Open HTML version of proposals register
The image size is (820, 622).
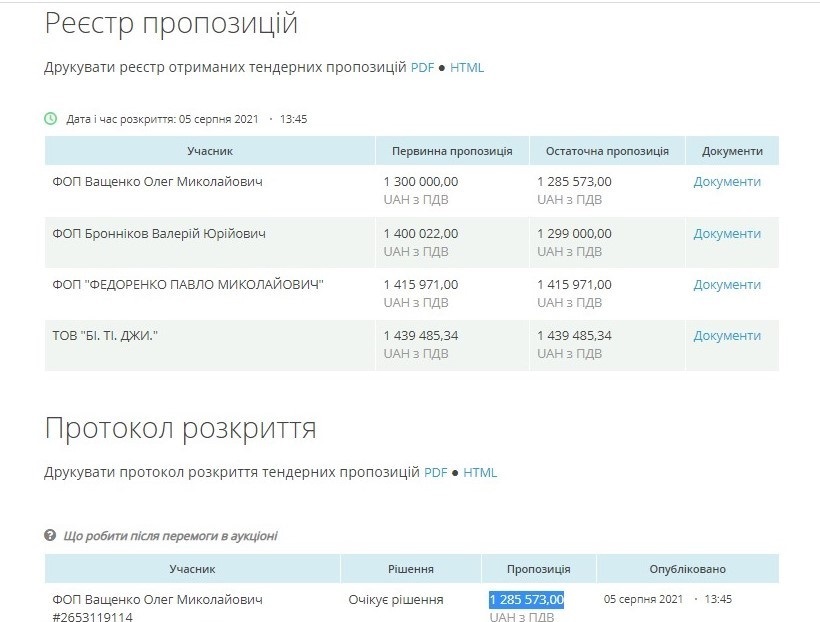coord(466,67)
